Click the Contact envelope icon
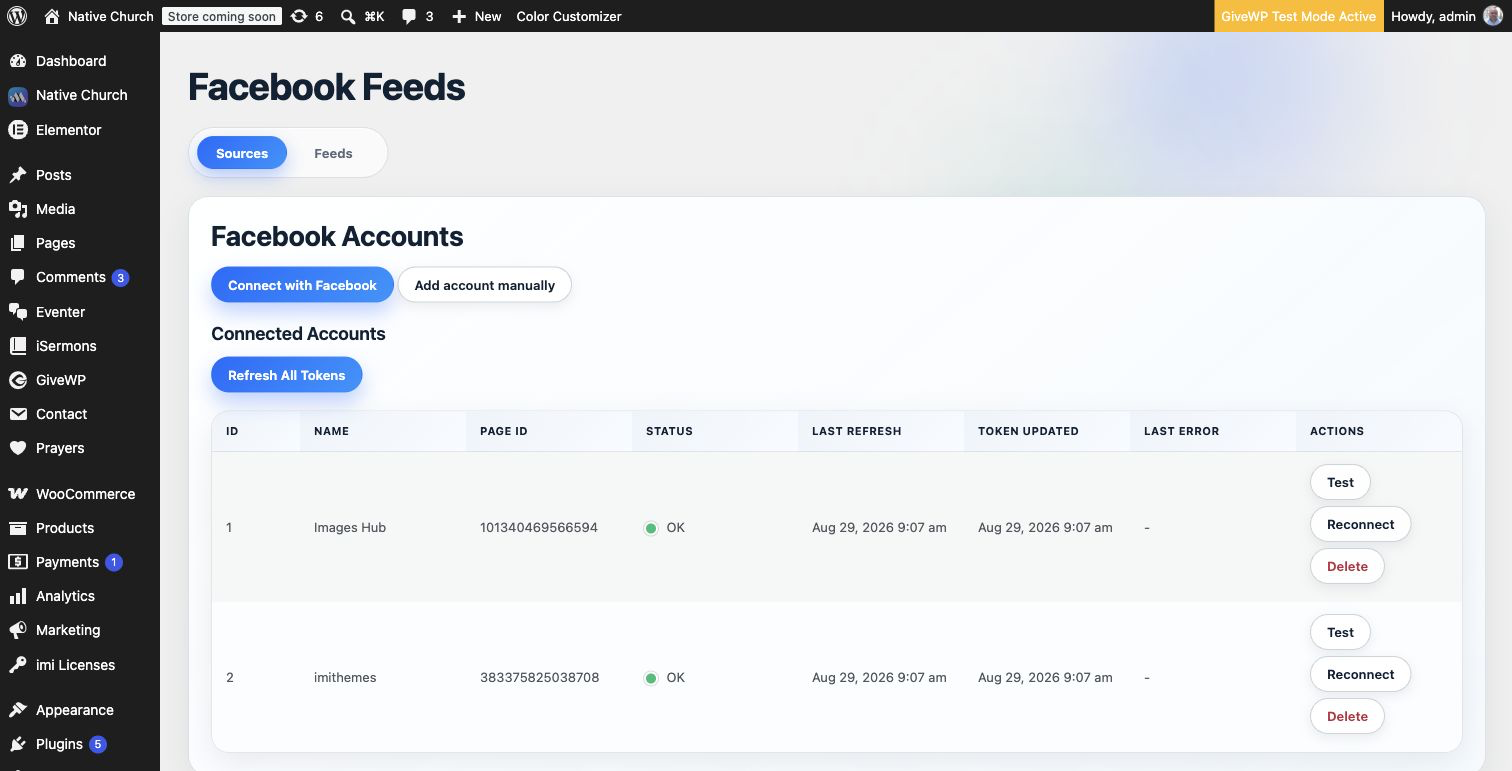This screenshot has height=771, width=1512. pyautogui.click(x=18, y=414)
